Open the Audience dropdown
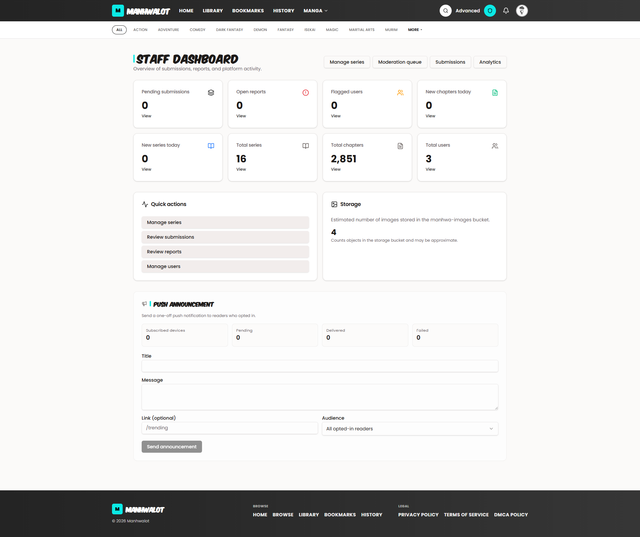The height and width of the screenshot is (537, 640). 410,428
